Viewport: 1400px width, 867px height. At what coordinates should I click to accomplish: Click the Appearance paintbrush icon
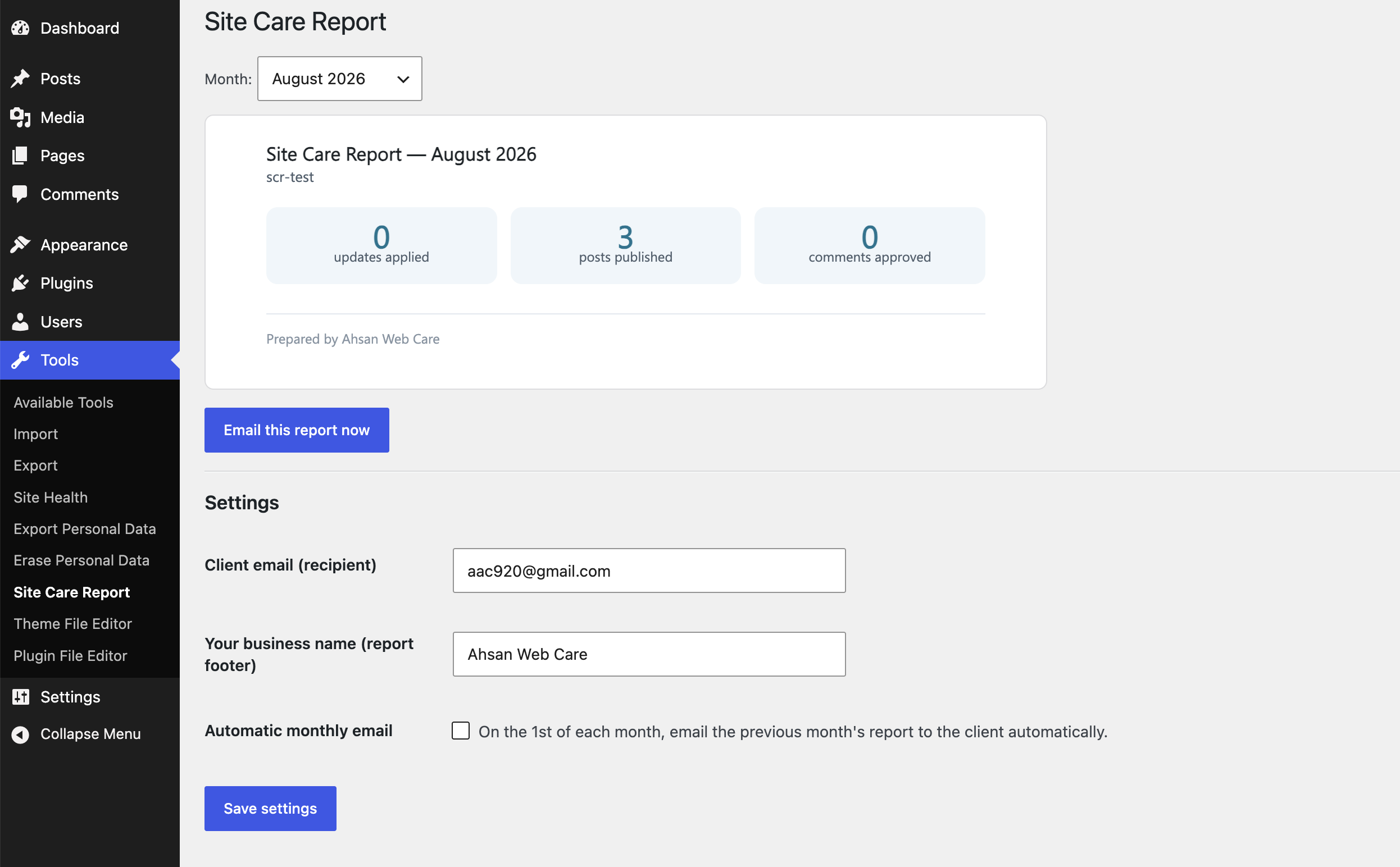click(x=20, y=245)
